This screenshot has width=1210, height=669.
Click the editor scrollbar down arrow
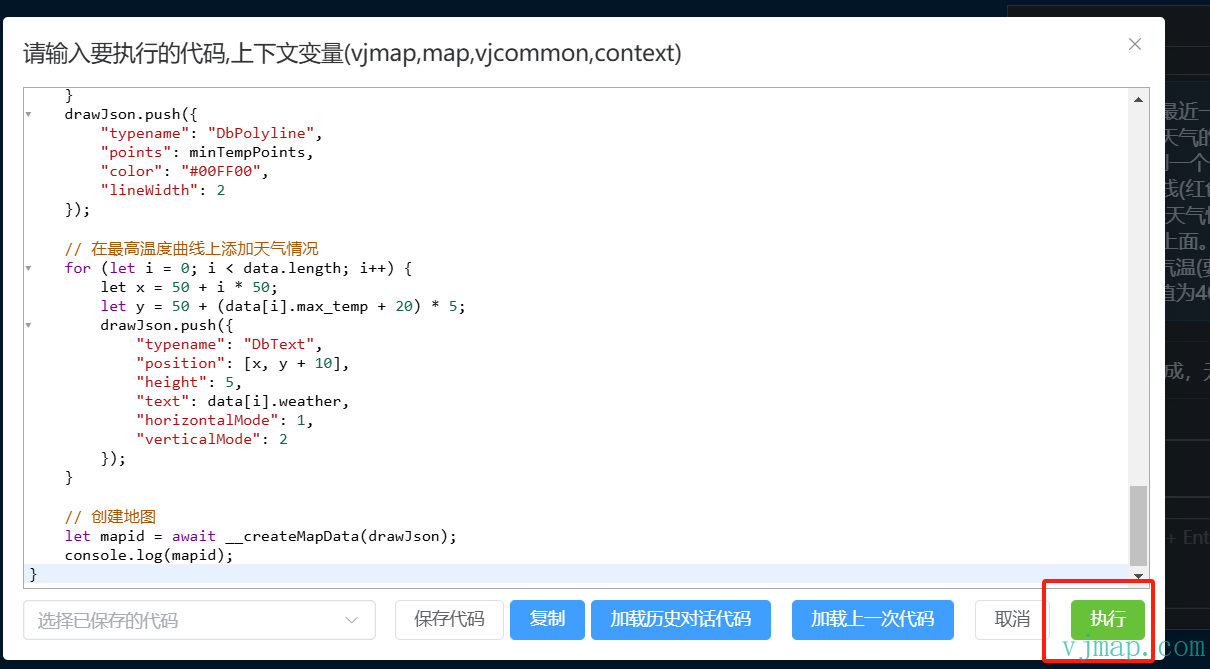click(x=1138, y=576)
